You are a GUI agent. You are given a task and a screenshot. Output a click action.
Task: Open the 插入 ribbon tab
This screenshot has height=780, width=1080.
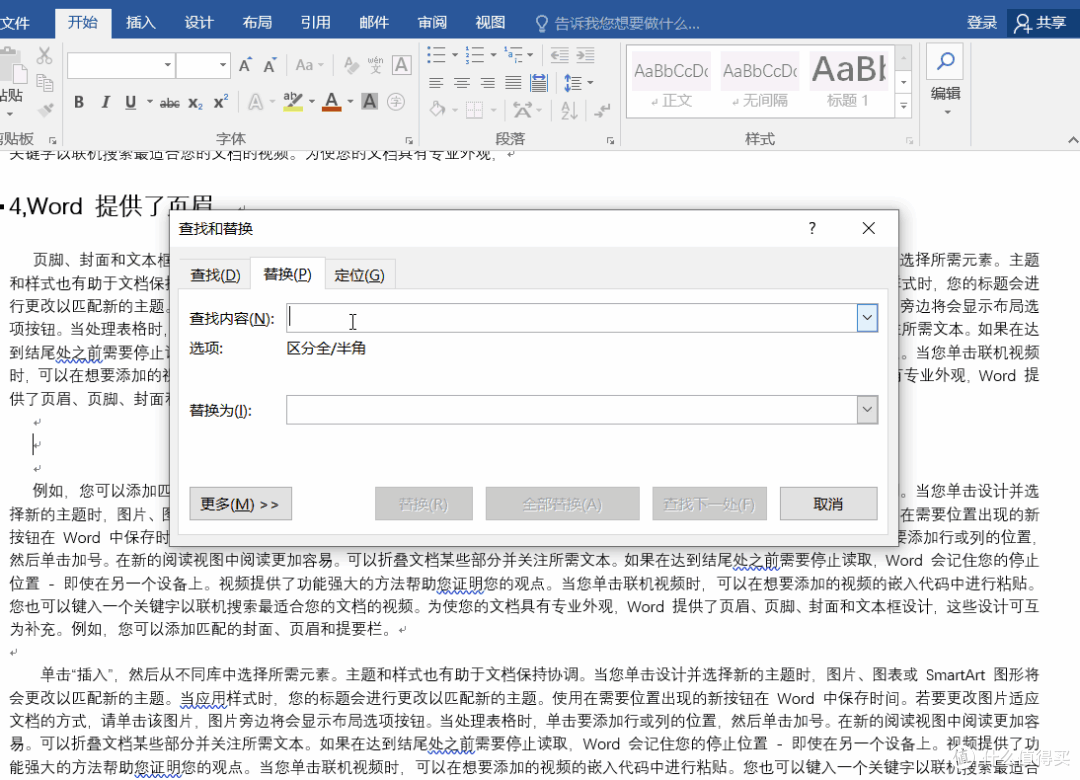click(140, 22)
